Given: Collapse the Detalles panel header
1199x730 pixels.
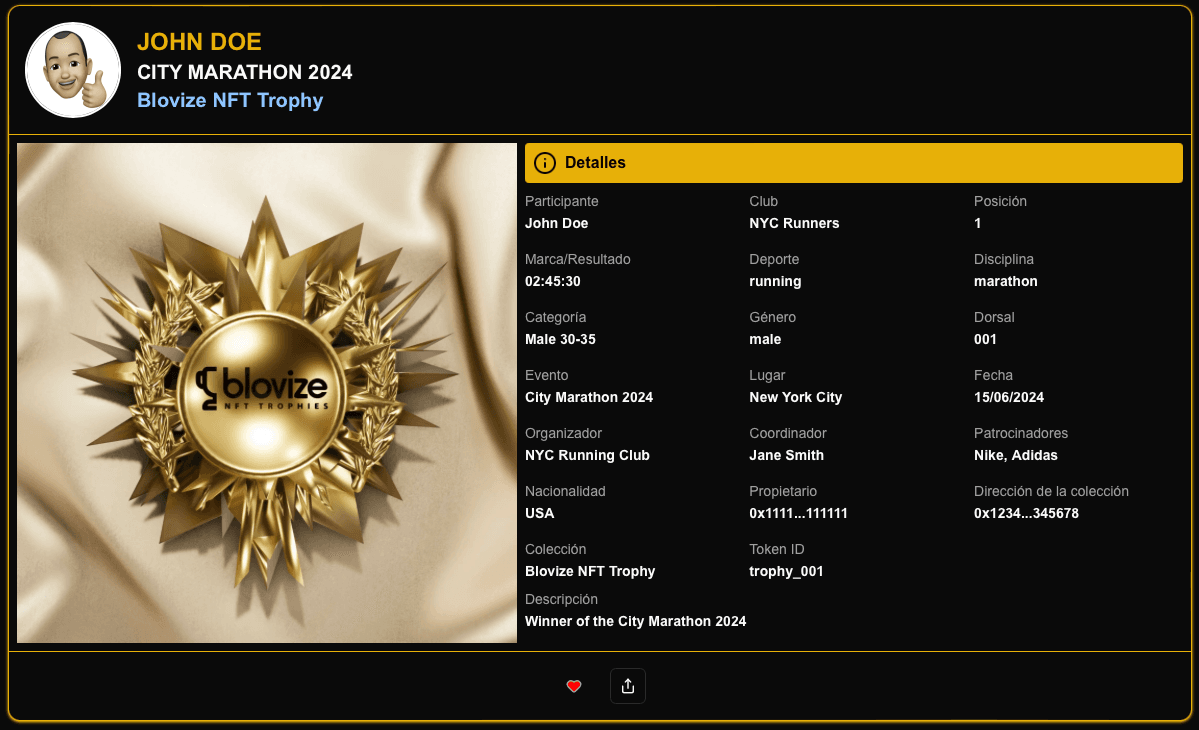Looking at the screenshot, I should 853,162.
